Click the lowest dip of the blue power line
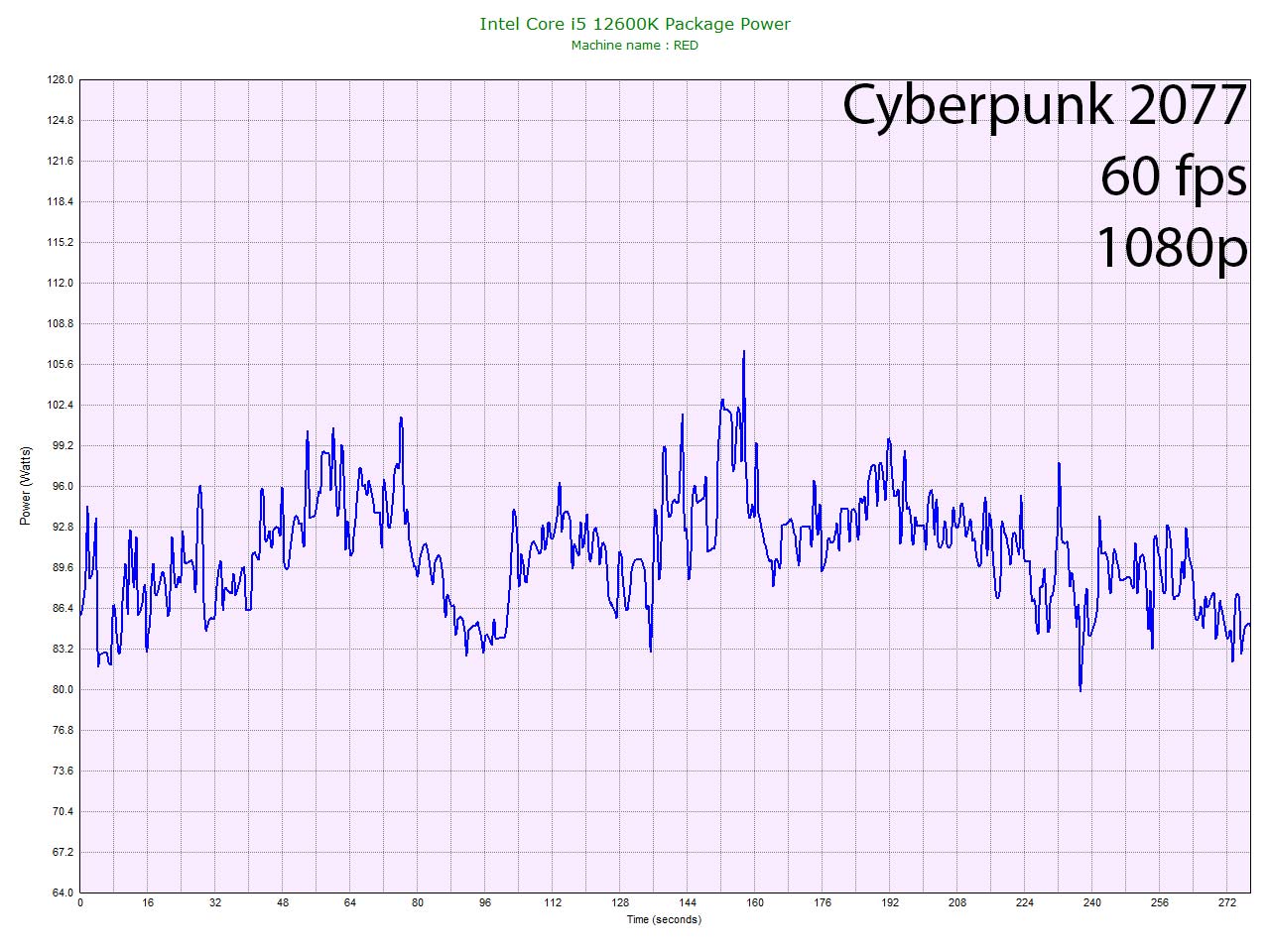 tap(1080, 689)
